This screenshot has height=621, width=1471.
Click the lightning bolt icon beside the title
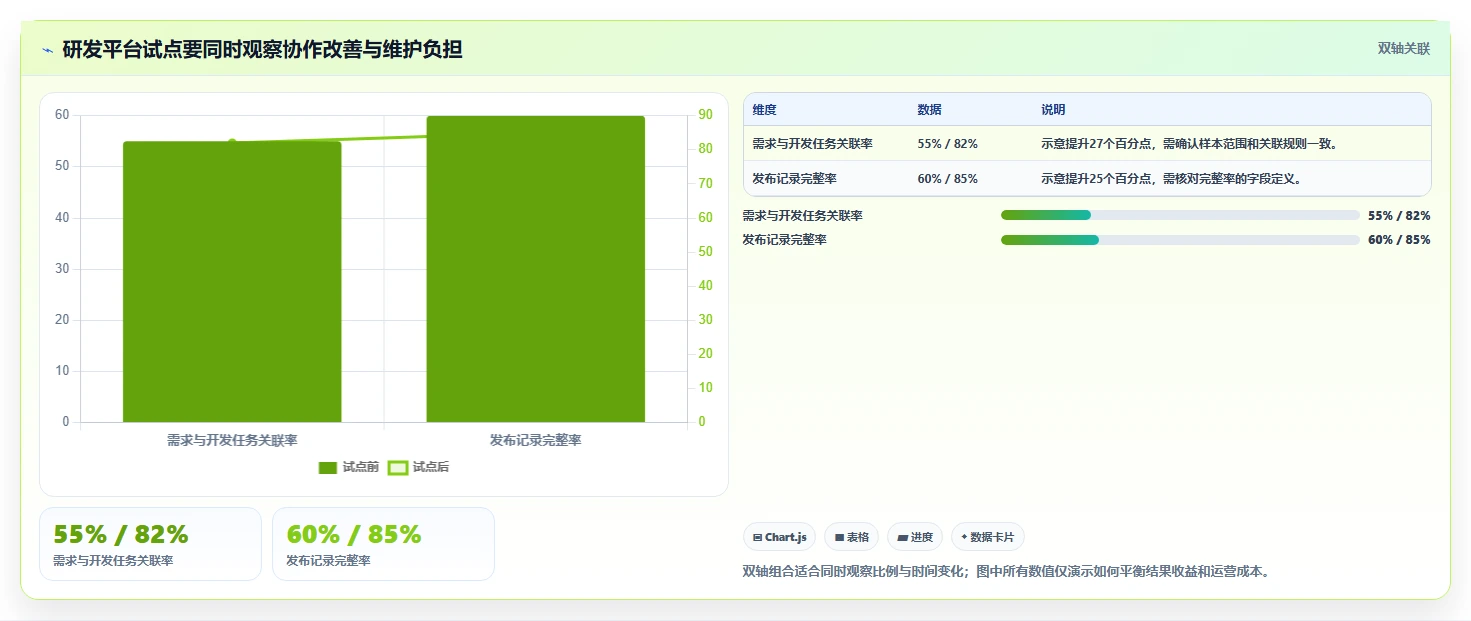[48, 50]
